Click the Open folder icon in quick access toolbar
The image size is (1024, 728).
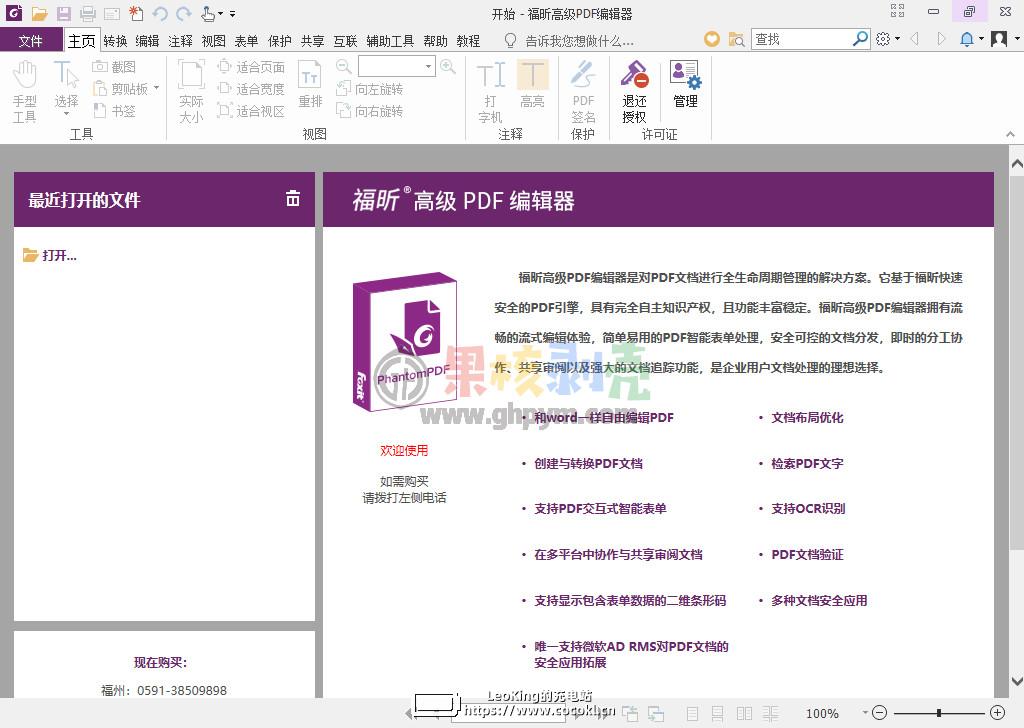40,13
